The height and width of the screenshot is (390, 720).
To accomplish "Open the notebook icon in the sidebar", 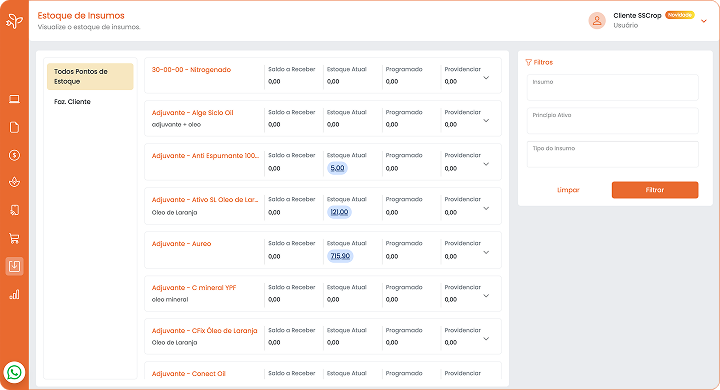I will click(x=14, y=210).
